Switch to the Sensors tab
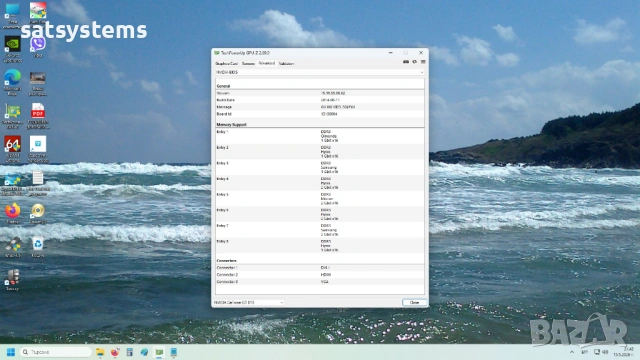640x360 pixels. [x=248, y=64]
